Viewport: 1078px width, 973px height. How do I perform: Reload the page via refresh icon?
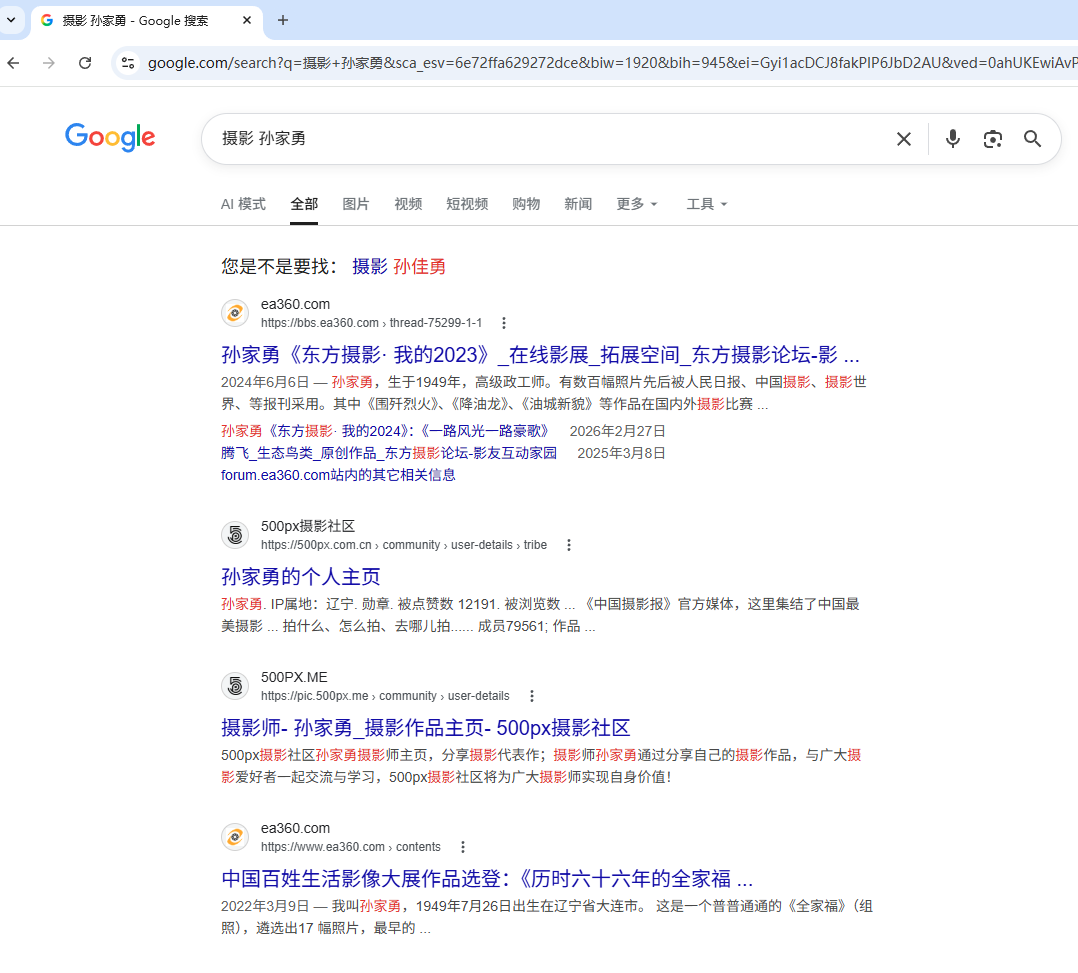pos(85,62)
